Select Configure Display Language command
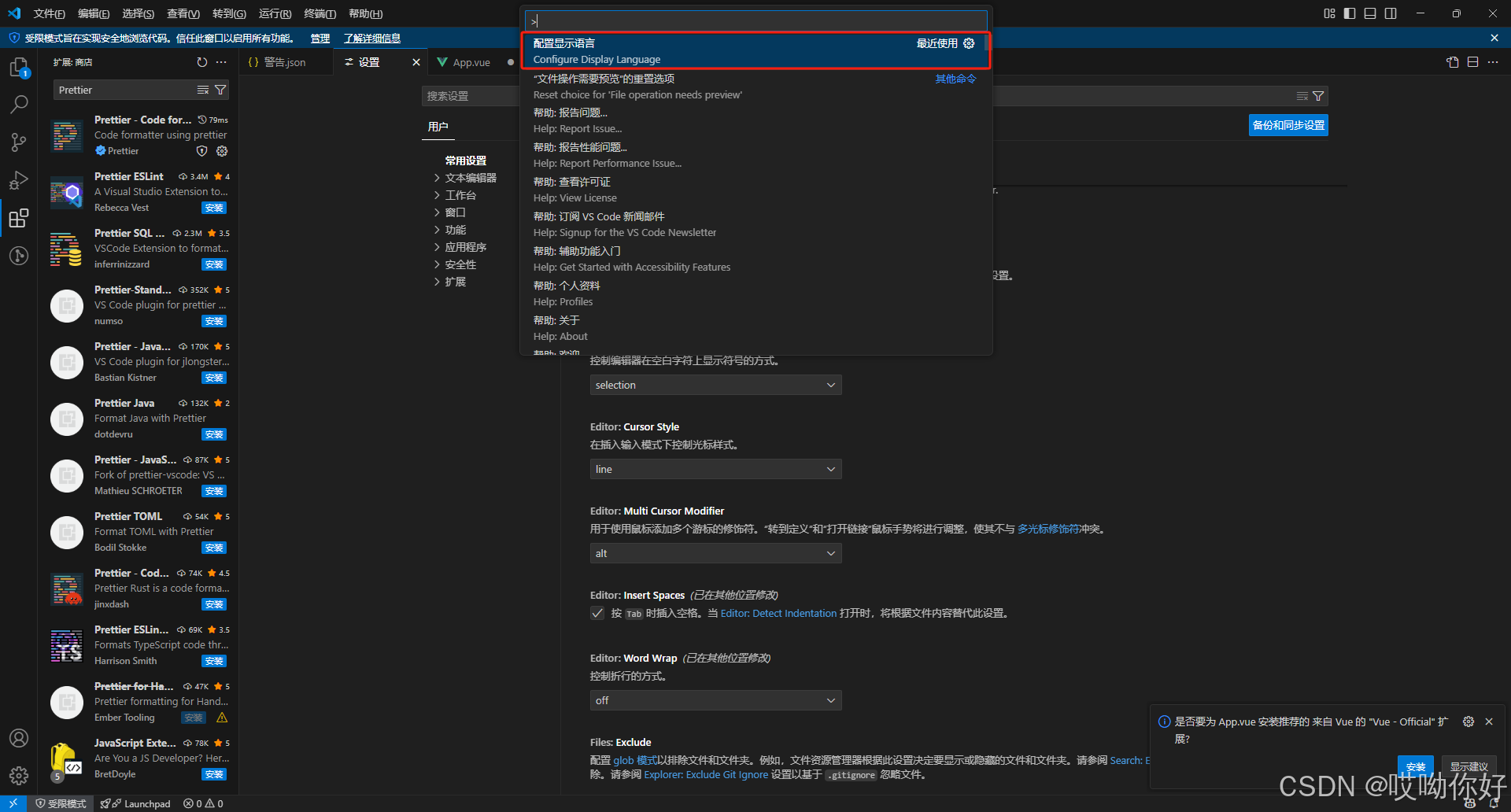The width and height of the screenshot is (1511, 812). tap(755, 51)
